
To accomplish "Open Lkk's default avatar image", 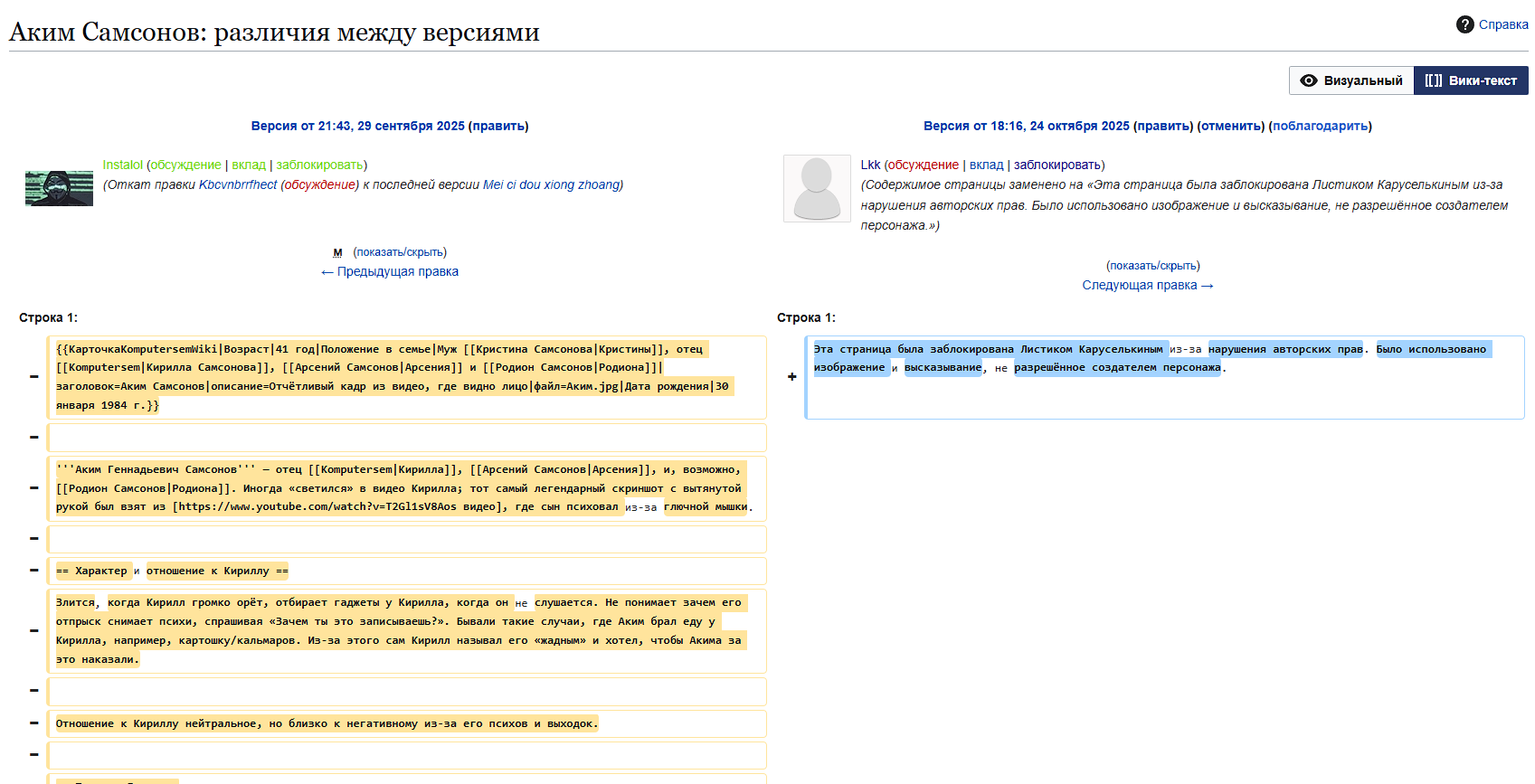I will [x=817, y=188].
